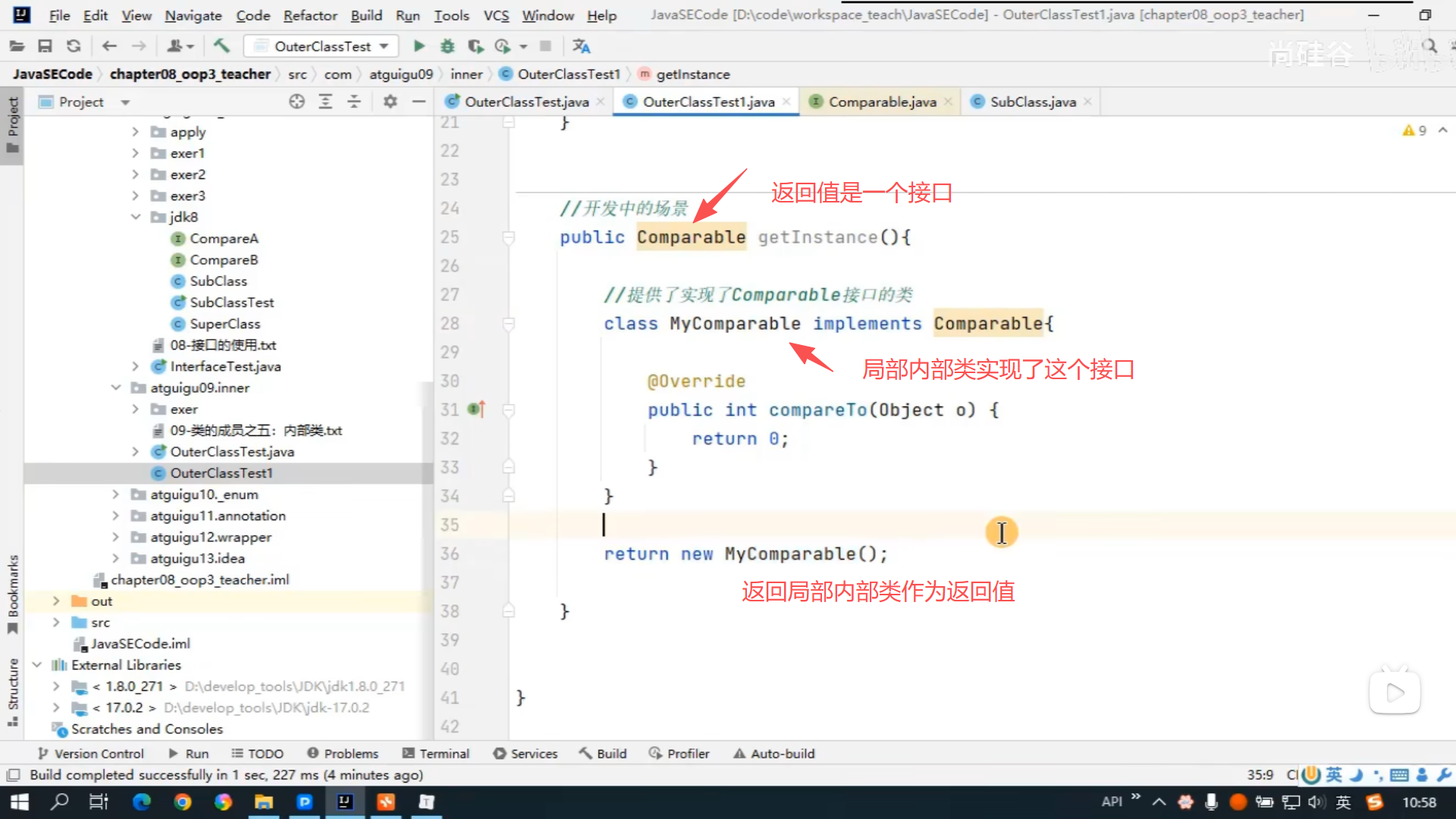Click Select Opened File target icon
This screenshot has height=819, width=1456.
297,102
